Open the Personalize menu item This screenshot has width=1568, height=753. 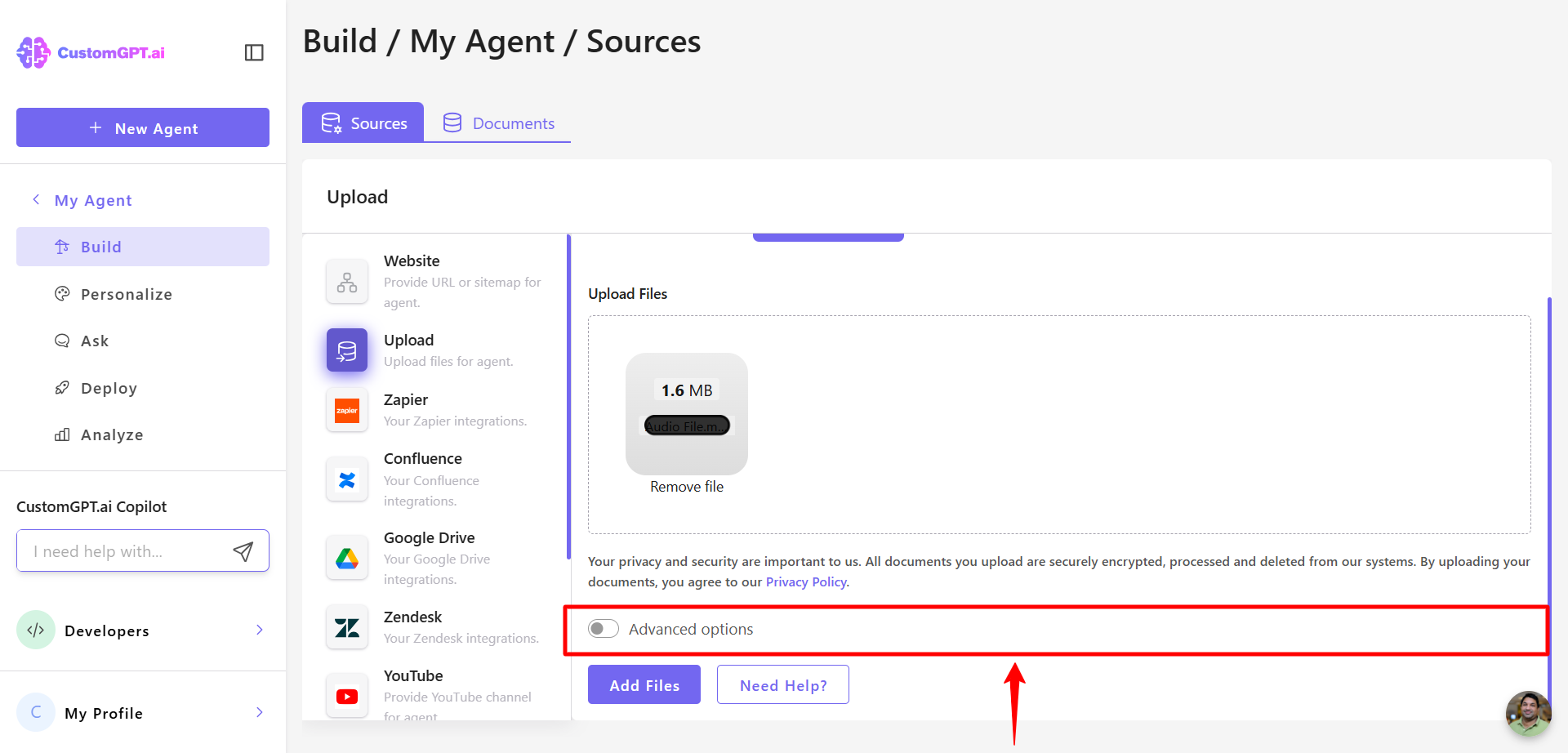[143, 294]
